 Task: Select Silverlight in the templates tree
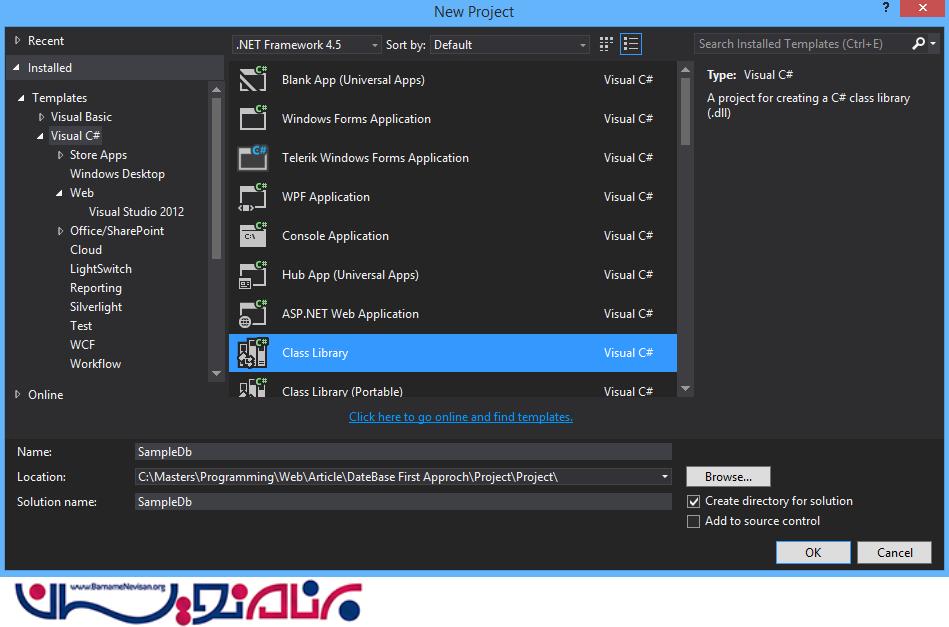[96, 307]
